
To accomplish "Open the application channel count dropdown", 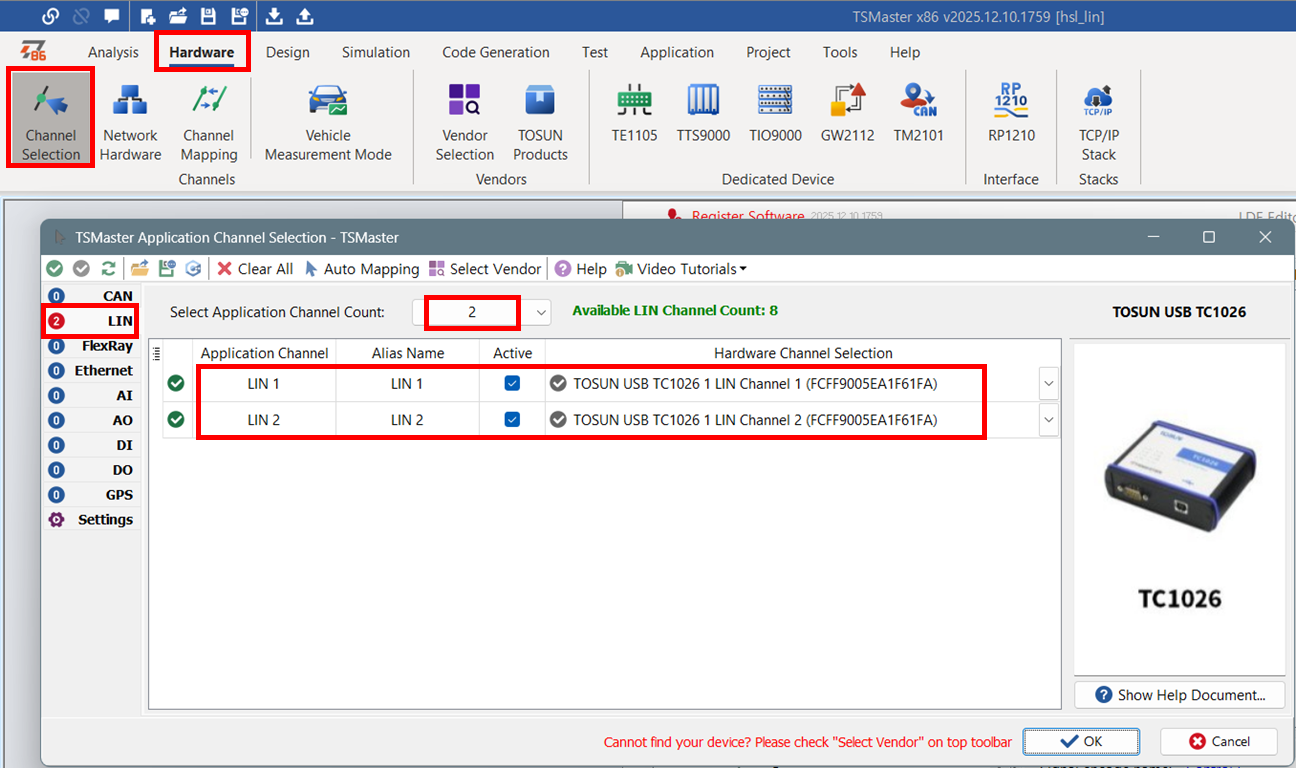I will pos(541,313).
